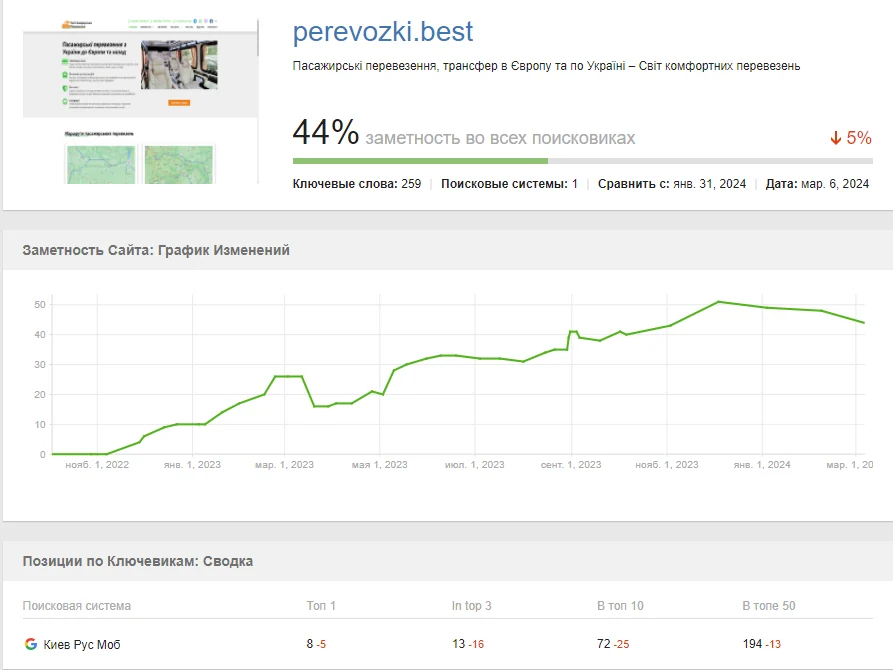This screenshot has width=893, height=670.
Task: Click the site description starting "Пасажирські перевезення"
Action: pos(546,66)
